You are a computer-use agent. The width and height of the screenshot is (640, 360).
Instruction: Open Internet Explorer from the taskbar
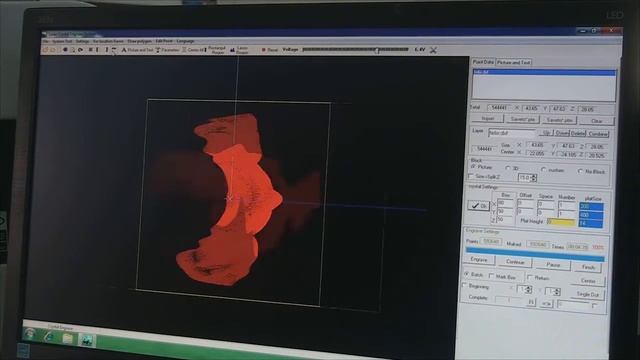point(49,337)
